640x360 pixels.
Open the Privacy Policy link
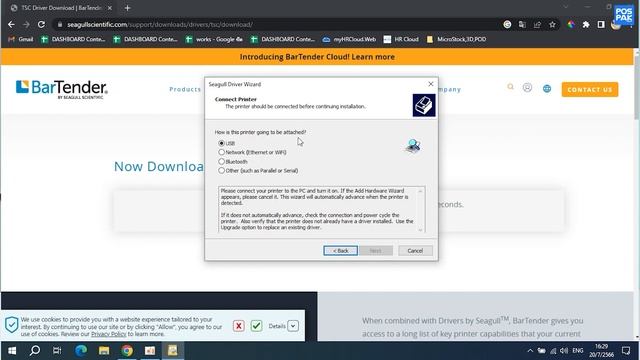click(109, 334)
